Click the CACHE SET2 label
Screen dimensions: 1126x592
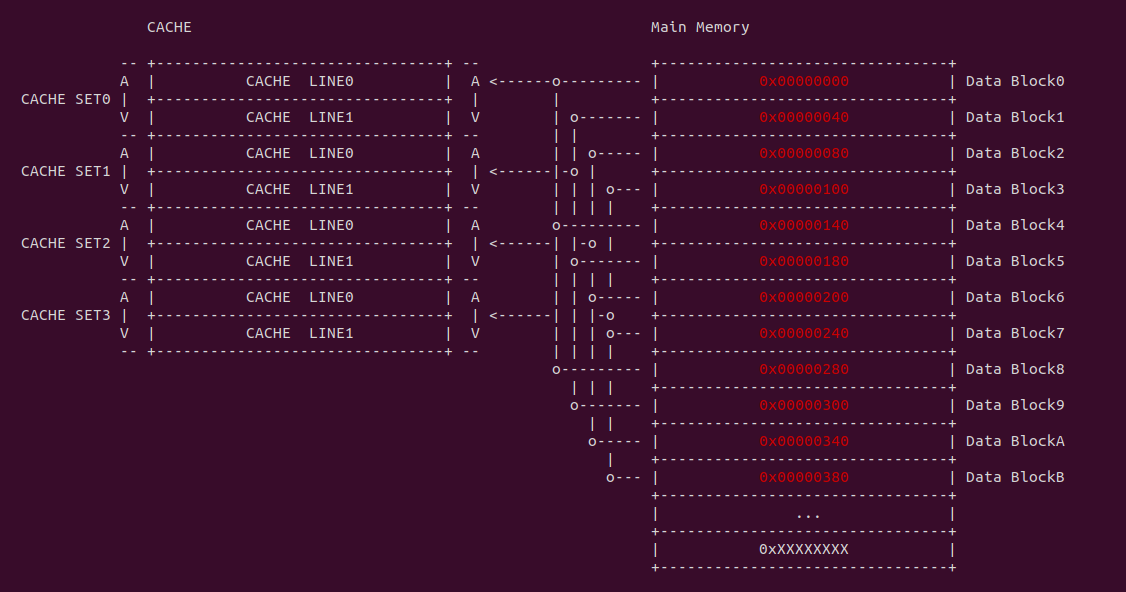click(x=66, y=243)
